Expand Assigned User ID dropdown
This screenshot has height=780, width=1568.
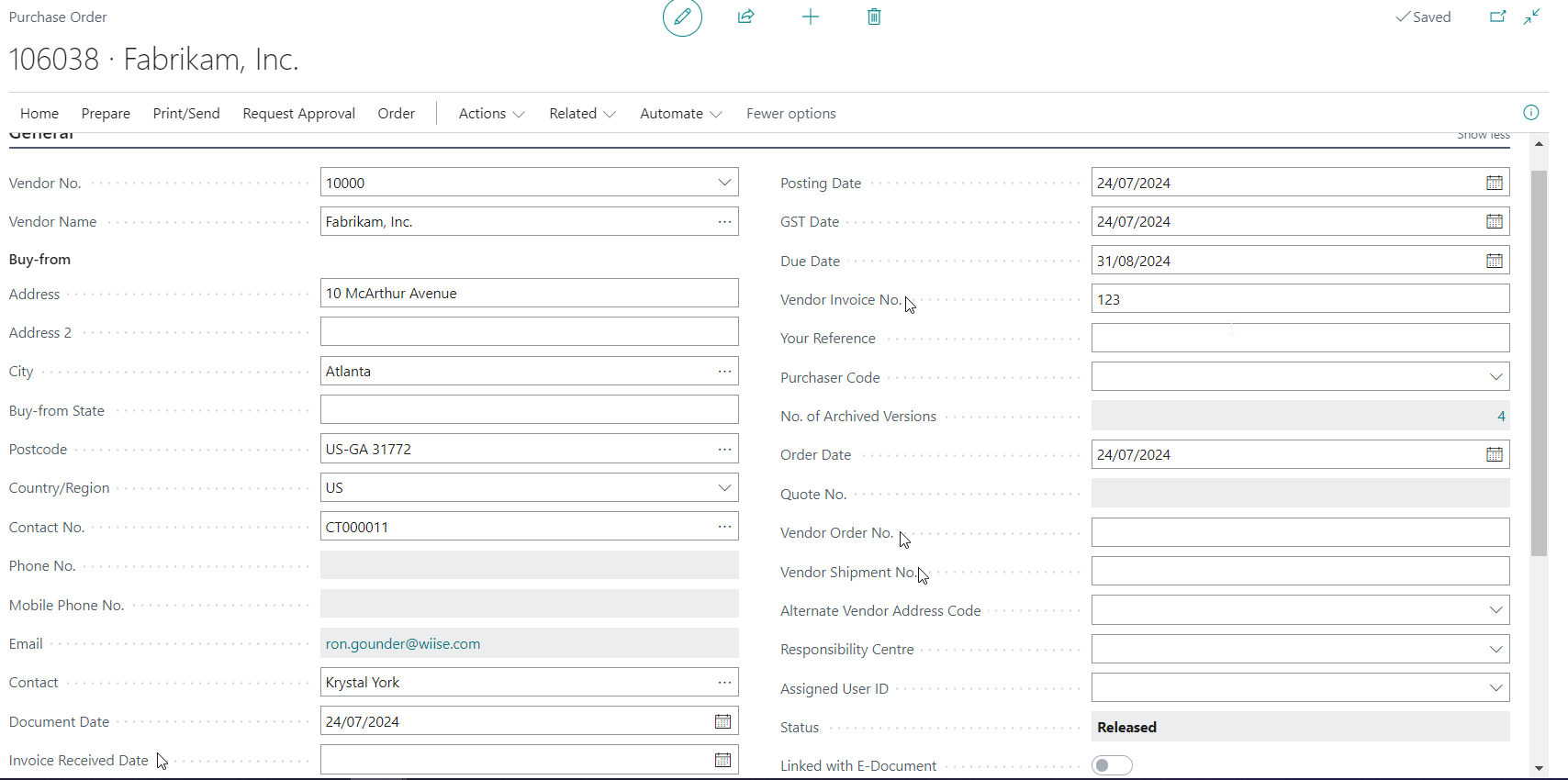[1495, 688]
